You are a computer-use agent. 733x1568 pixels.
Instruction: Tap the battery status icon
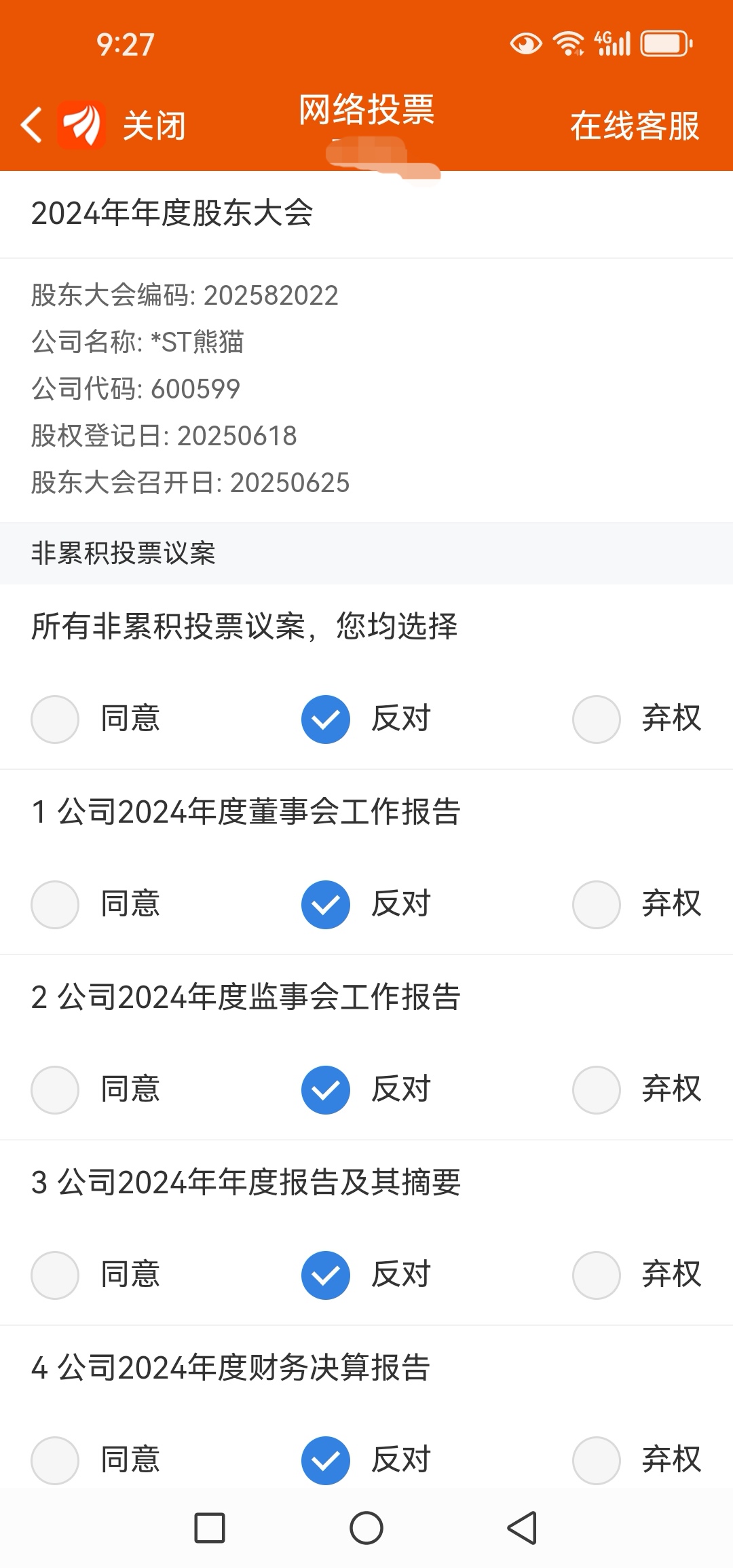point(666,44)
